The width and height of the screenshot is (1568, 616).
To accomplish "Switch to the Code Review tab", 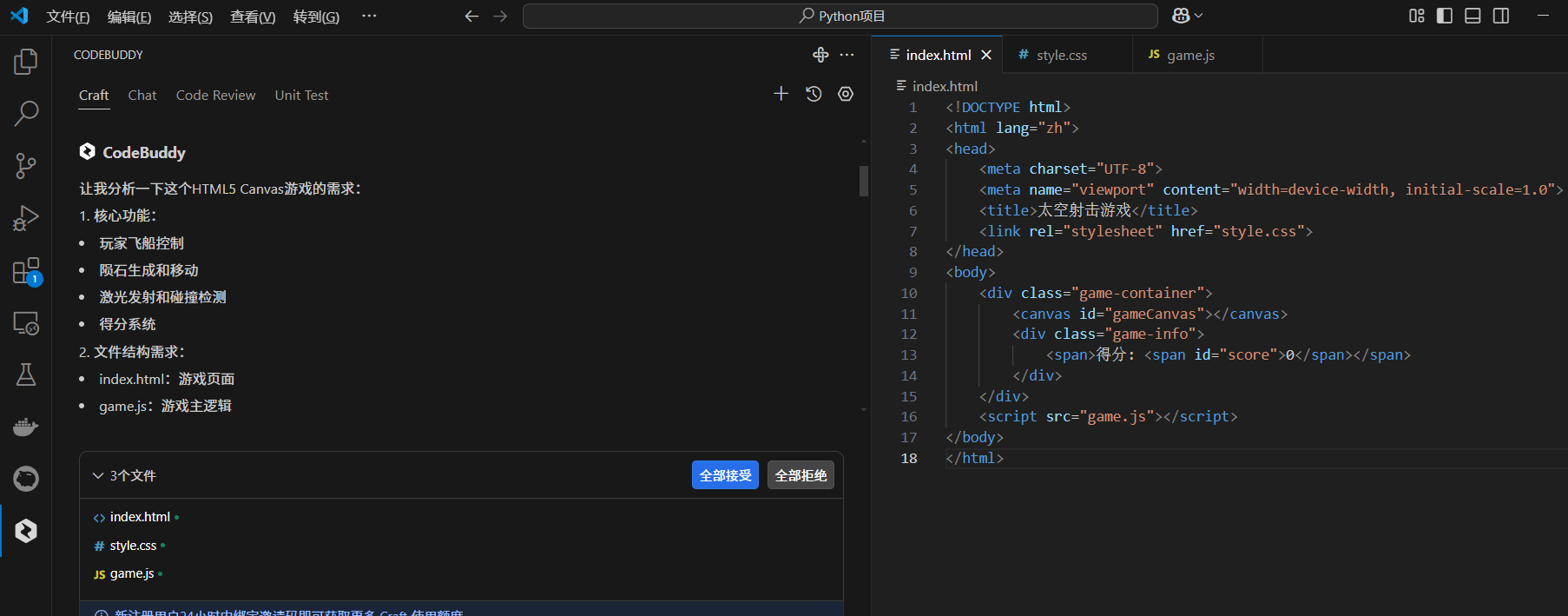I will pos(216,96).
